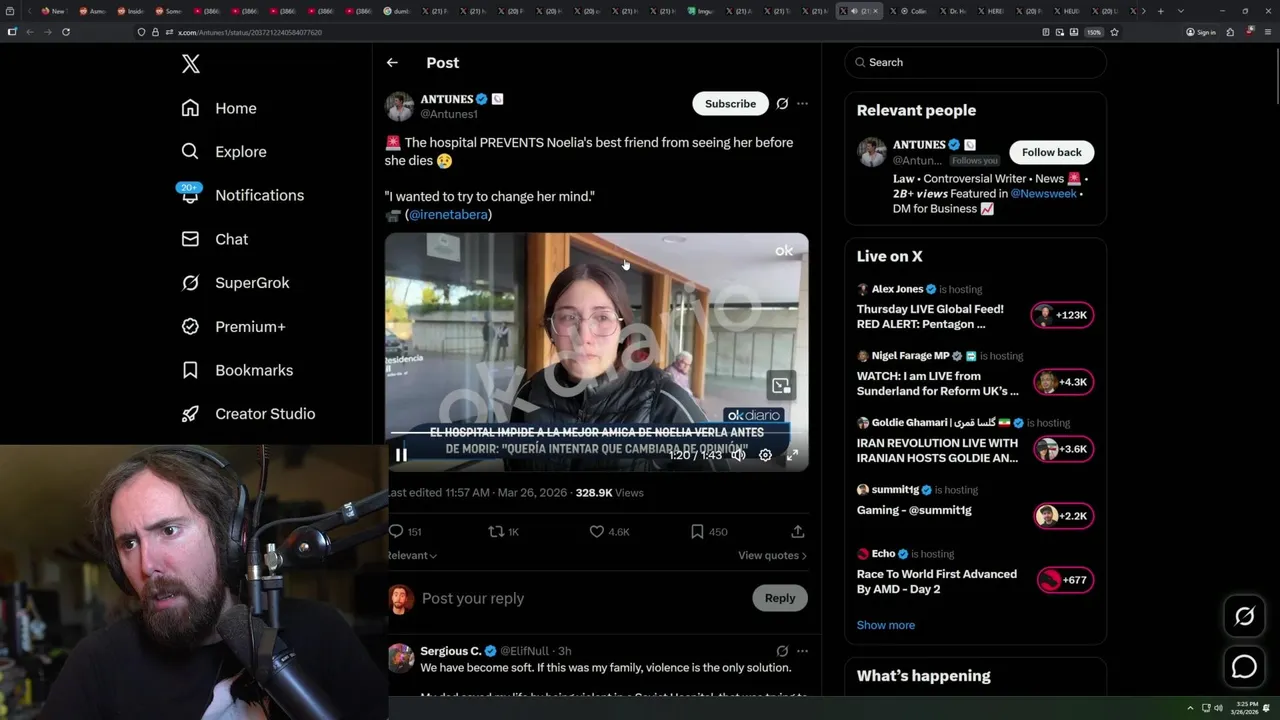The height and width of the screenshot is (720, 1280).
Task: Go back using the Post arrow
Action: tap(392, 62)
